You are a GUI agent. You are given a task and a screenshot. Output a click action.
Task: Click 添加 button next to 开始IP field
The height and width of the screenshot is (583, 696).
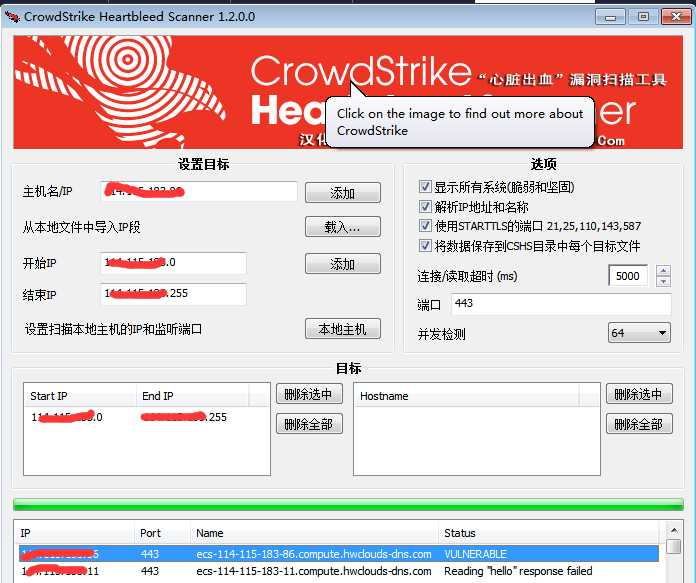click(343, 264)
